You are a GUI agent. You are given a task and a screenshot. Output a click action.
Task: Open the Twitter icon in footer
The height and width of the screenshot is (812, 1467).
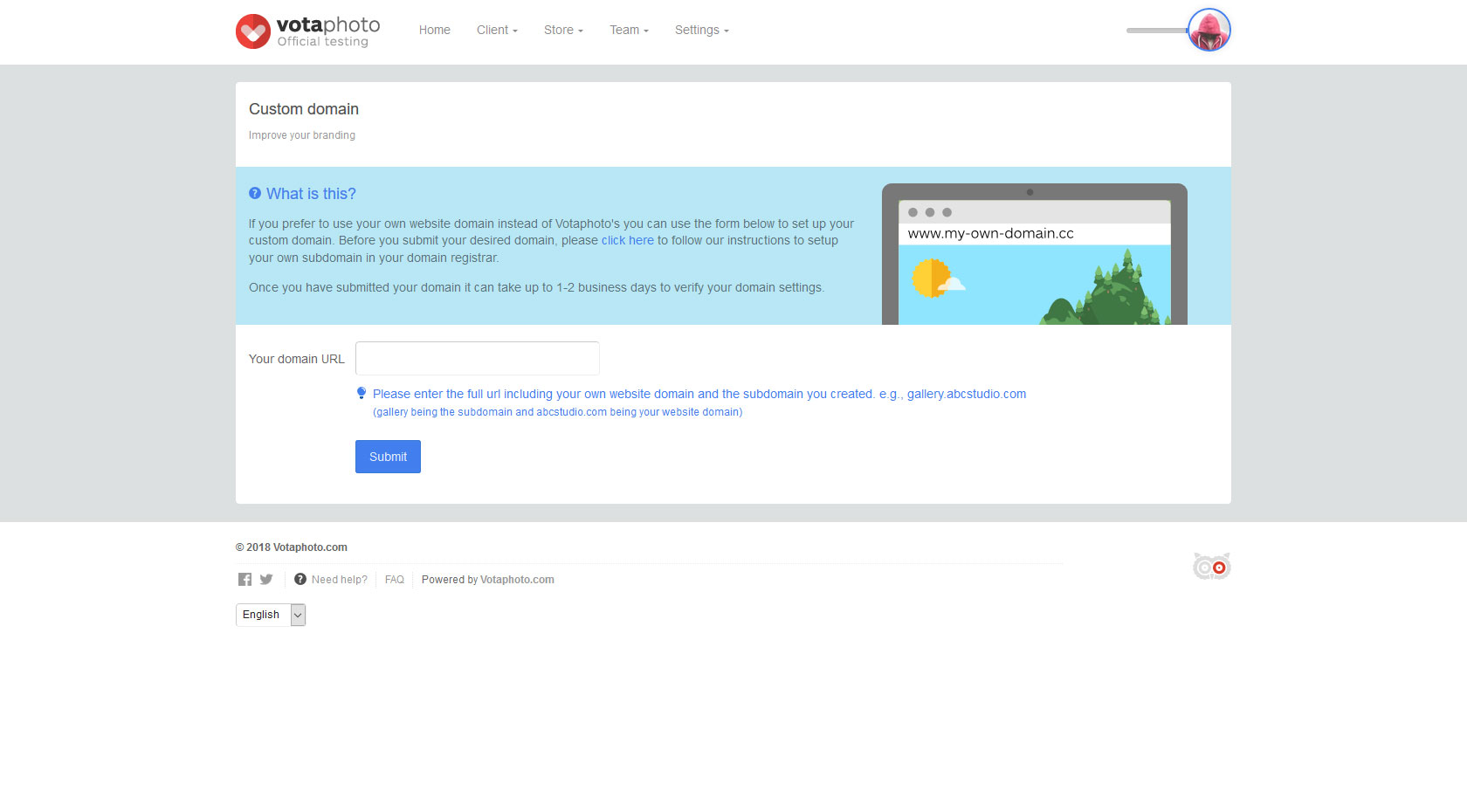[266, 579]
